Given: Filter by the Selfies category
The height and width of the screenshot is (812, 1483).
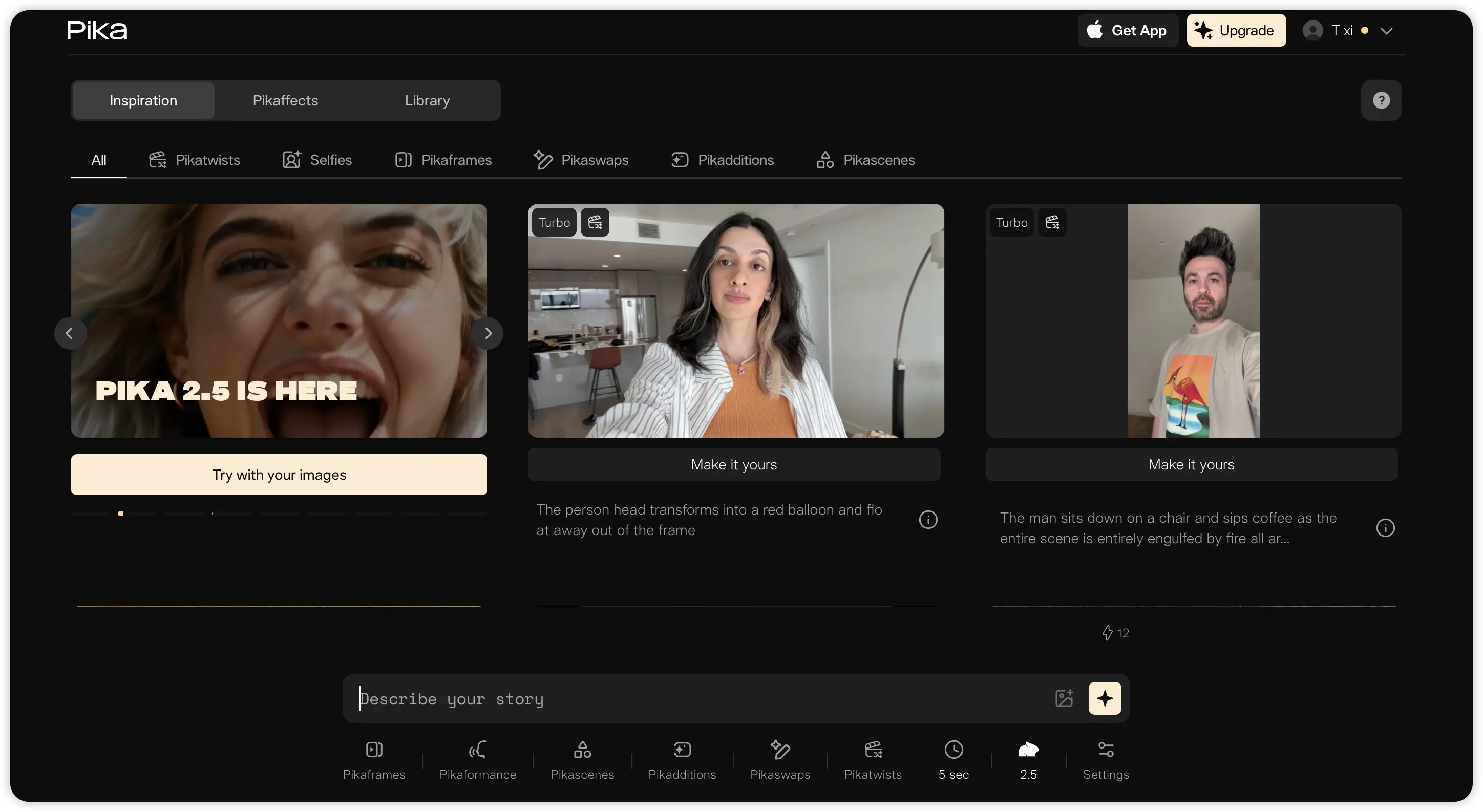Looking at the screenshot, I should point(316,159).
